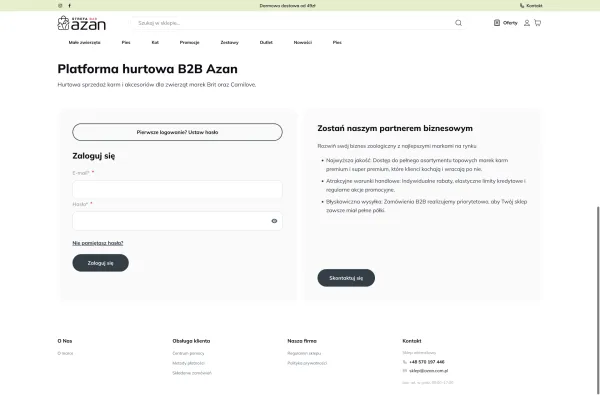The image size is (600, 395).
Task: Click the Skontaktuj się button
Action: pos(346,278)
